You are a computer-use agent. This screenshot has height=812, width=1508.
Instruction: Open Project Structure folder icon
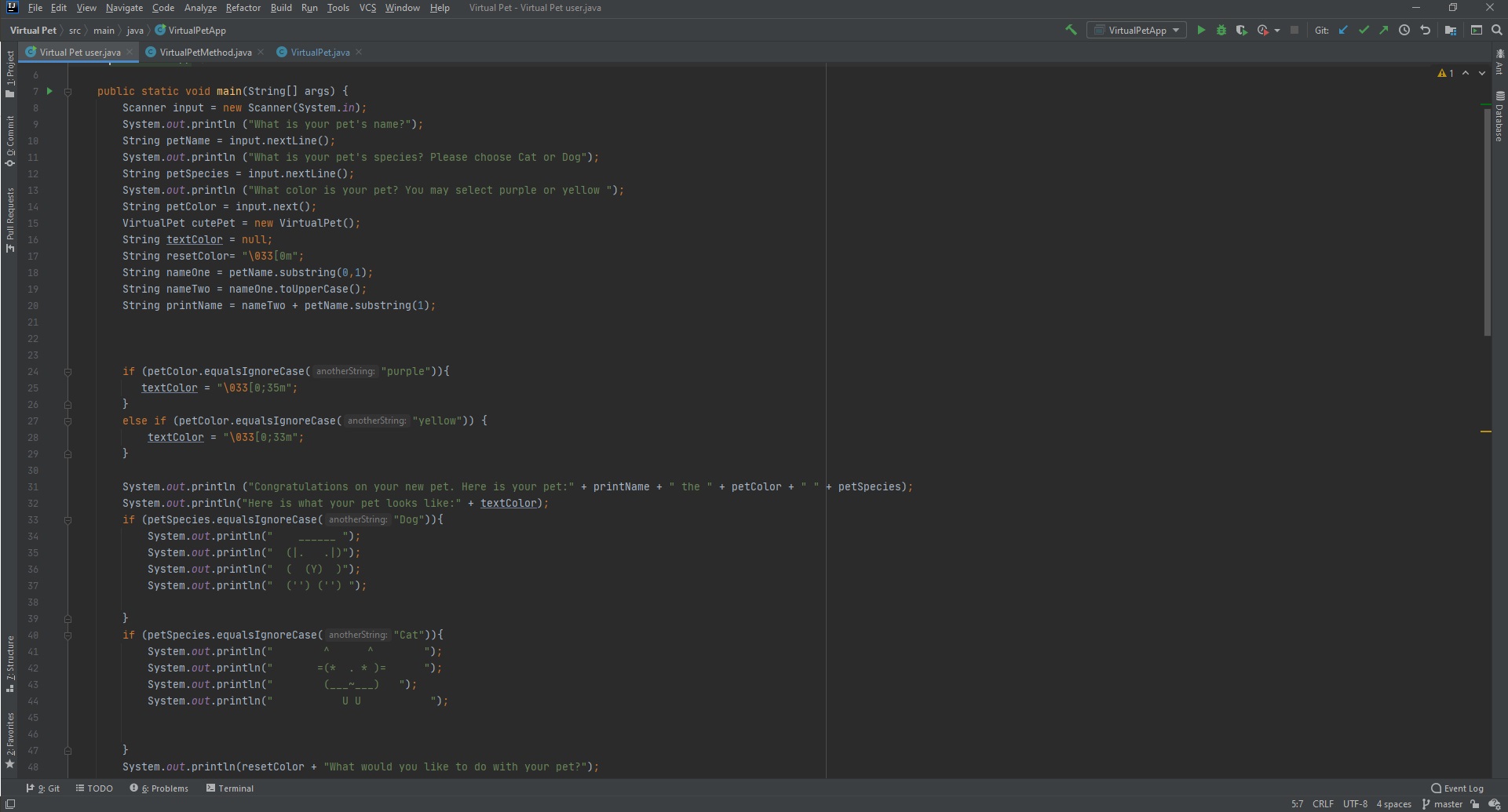point(1451,30)
